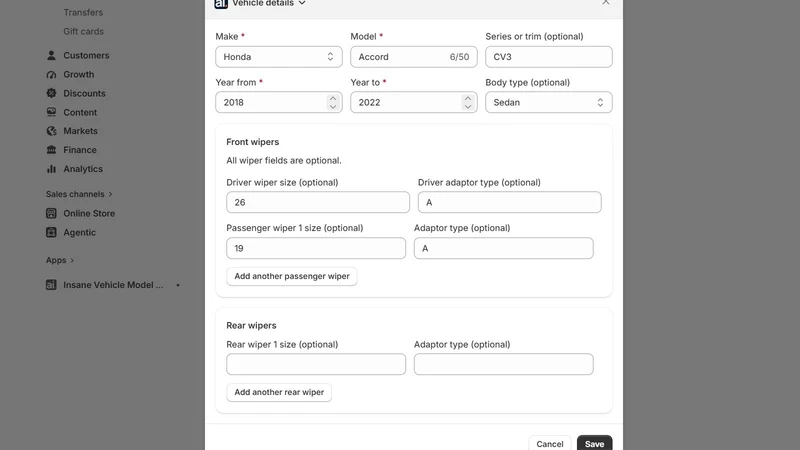Click the Model field containing Accord

[414, 57]
